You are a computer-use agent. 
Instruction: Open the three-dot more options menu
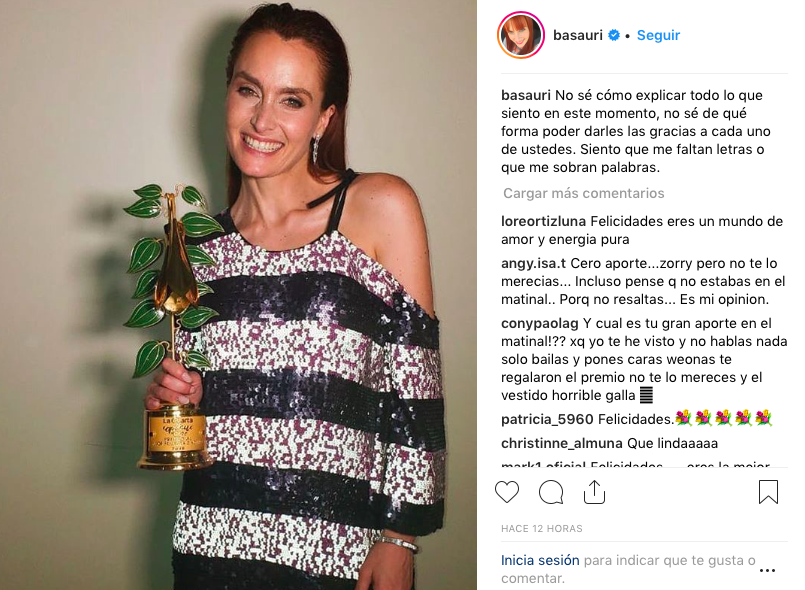(767, 570)
